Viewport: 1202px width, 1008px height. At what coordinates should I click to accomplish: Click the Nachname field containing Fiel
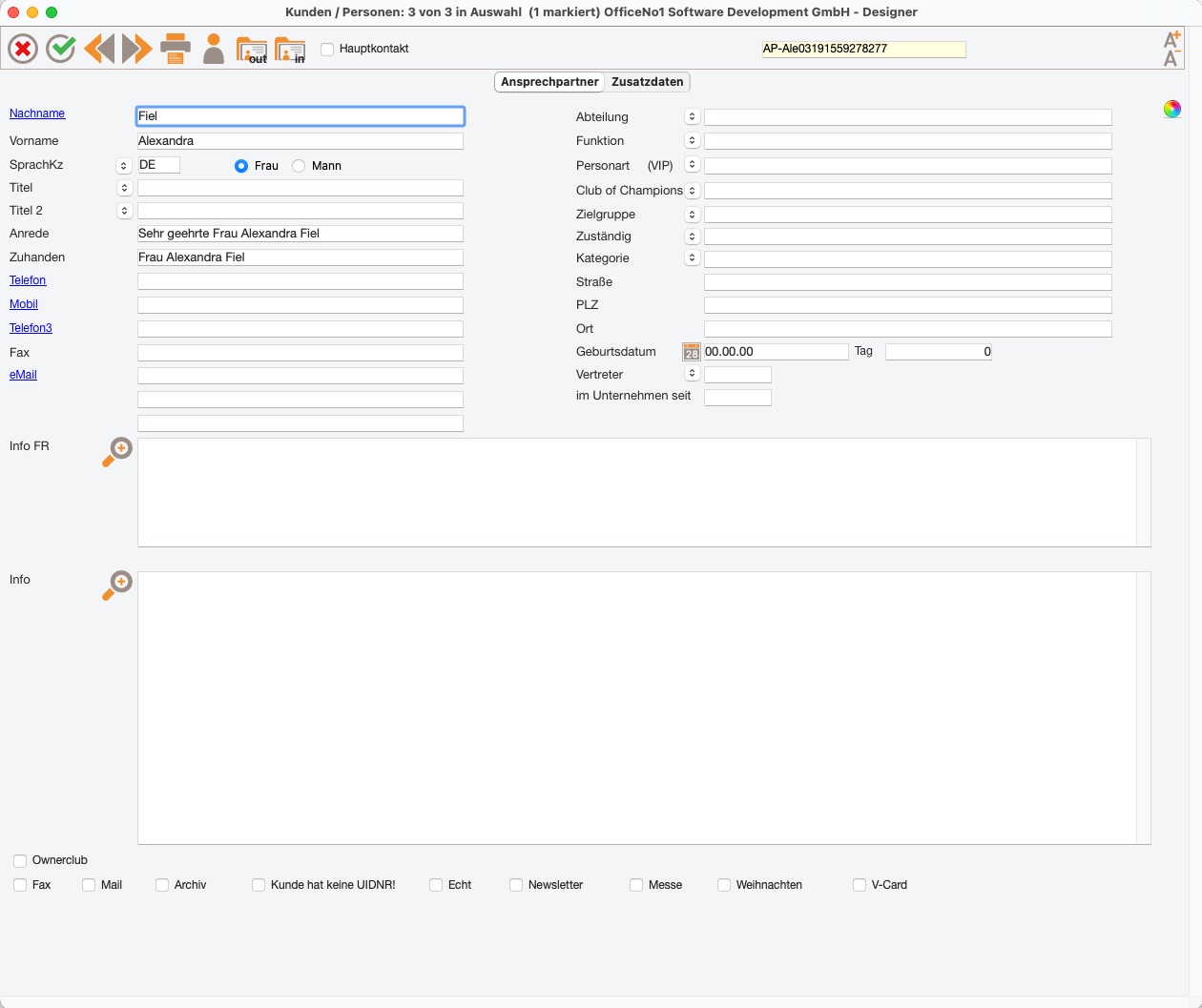tap(300, 116)
